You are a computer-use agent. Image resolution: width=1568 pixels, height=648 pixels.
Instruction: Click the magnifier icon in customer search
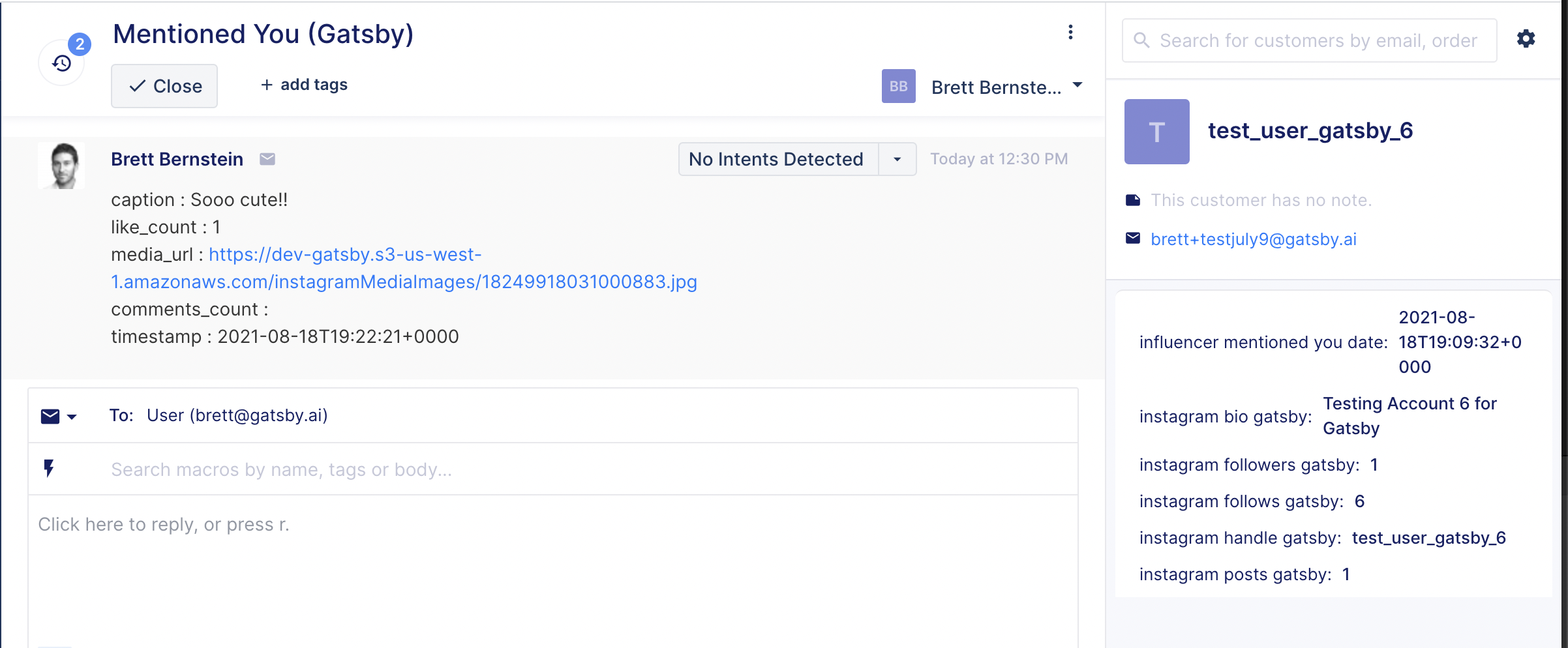[1141, 40]
